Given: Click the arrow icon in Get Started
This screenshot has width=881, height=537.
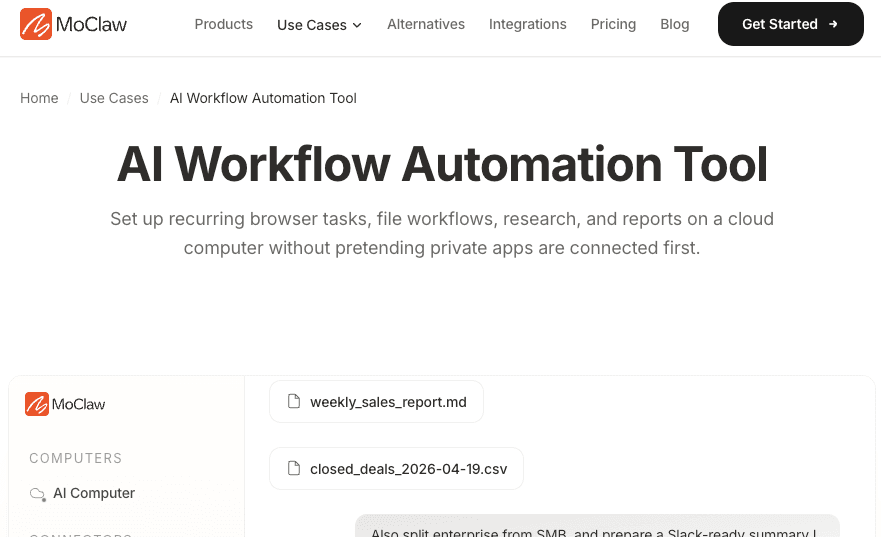Looking at the screenshot, I should click(x=833, y=24).
